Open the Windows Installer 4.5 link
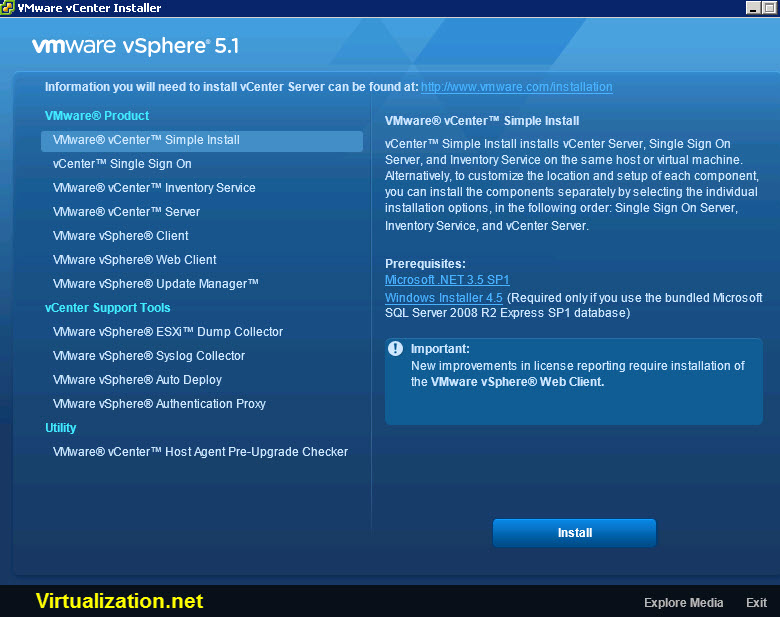This screenshot has width=780, height=617. coord(444,298)
